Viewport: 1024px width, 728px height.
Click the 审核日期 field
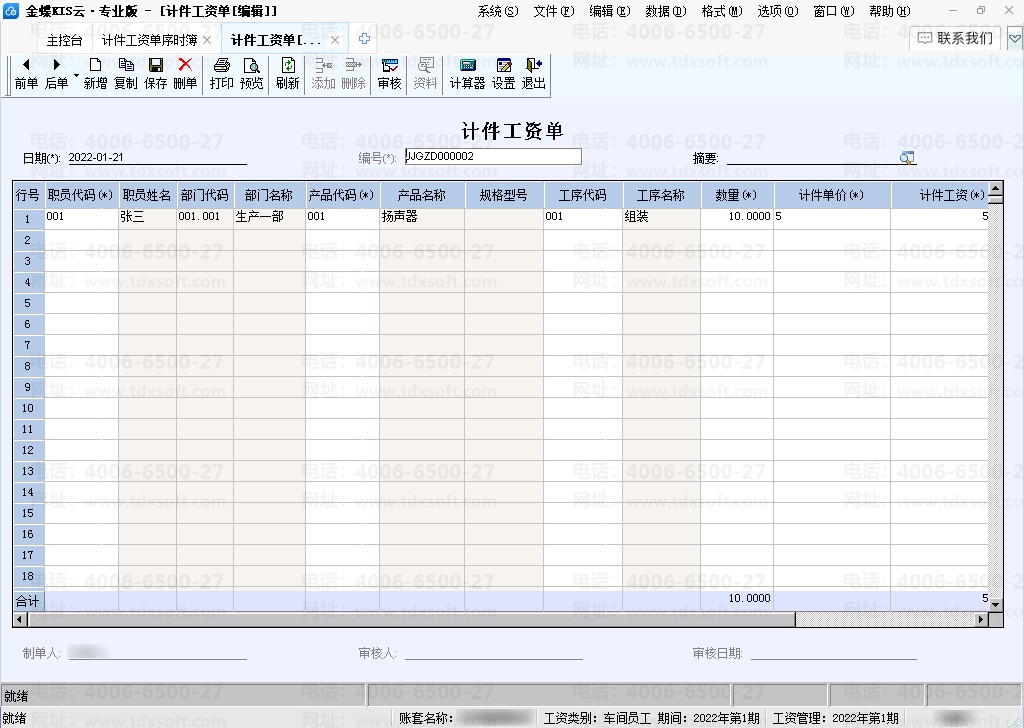click(833, 652)
